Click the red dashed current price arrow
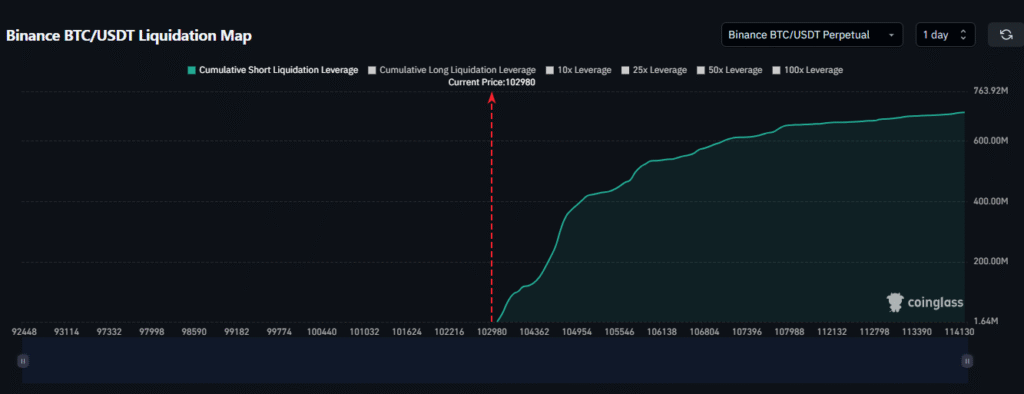The width and height of the screenshot is (1024, 394). pyautogui.click(x=492, y=207)
